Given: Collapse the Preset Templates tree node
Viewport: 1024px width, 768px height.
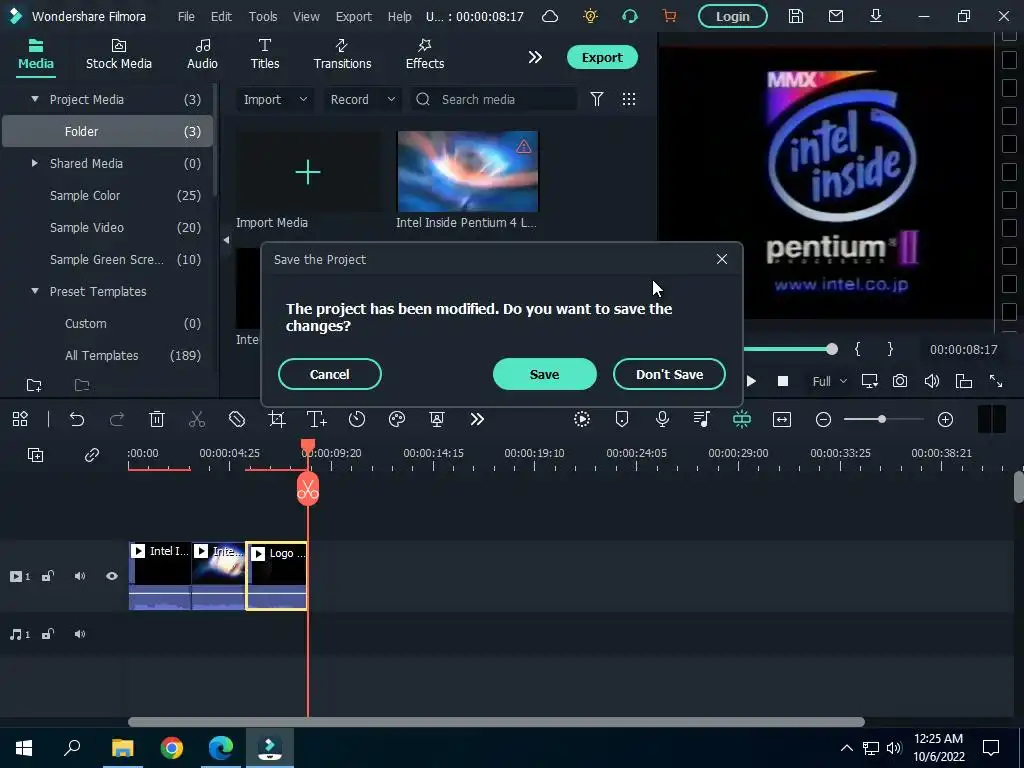Looking at the screenshot, I should [x=35, y=291].
